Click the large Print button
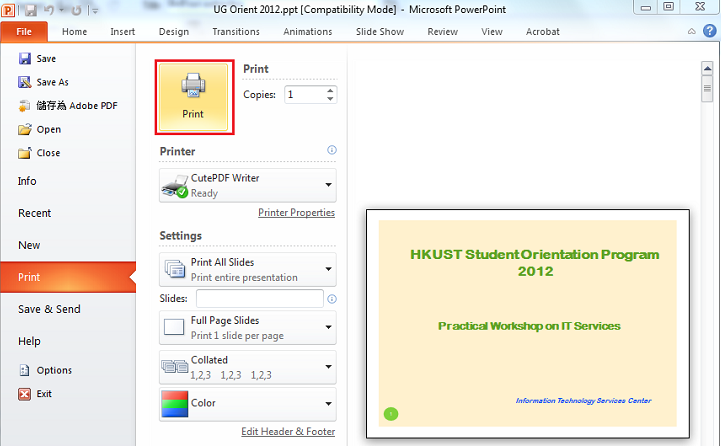The width and height of the screenshot is (721, 446). click(194, 97)
